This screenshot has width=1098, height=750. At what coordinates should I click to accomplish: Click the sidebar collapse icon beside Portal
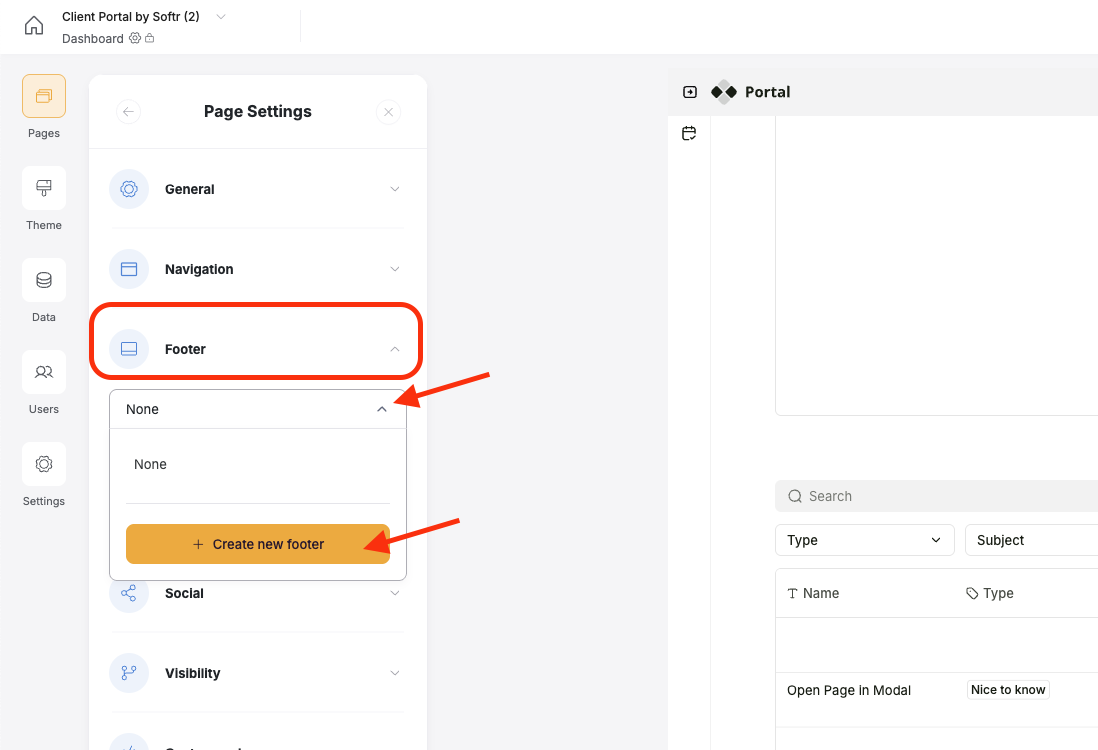690,92
